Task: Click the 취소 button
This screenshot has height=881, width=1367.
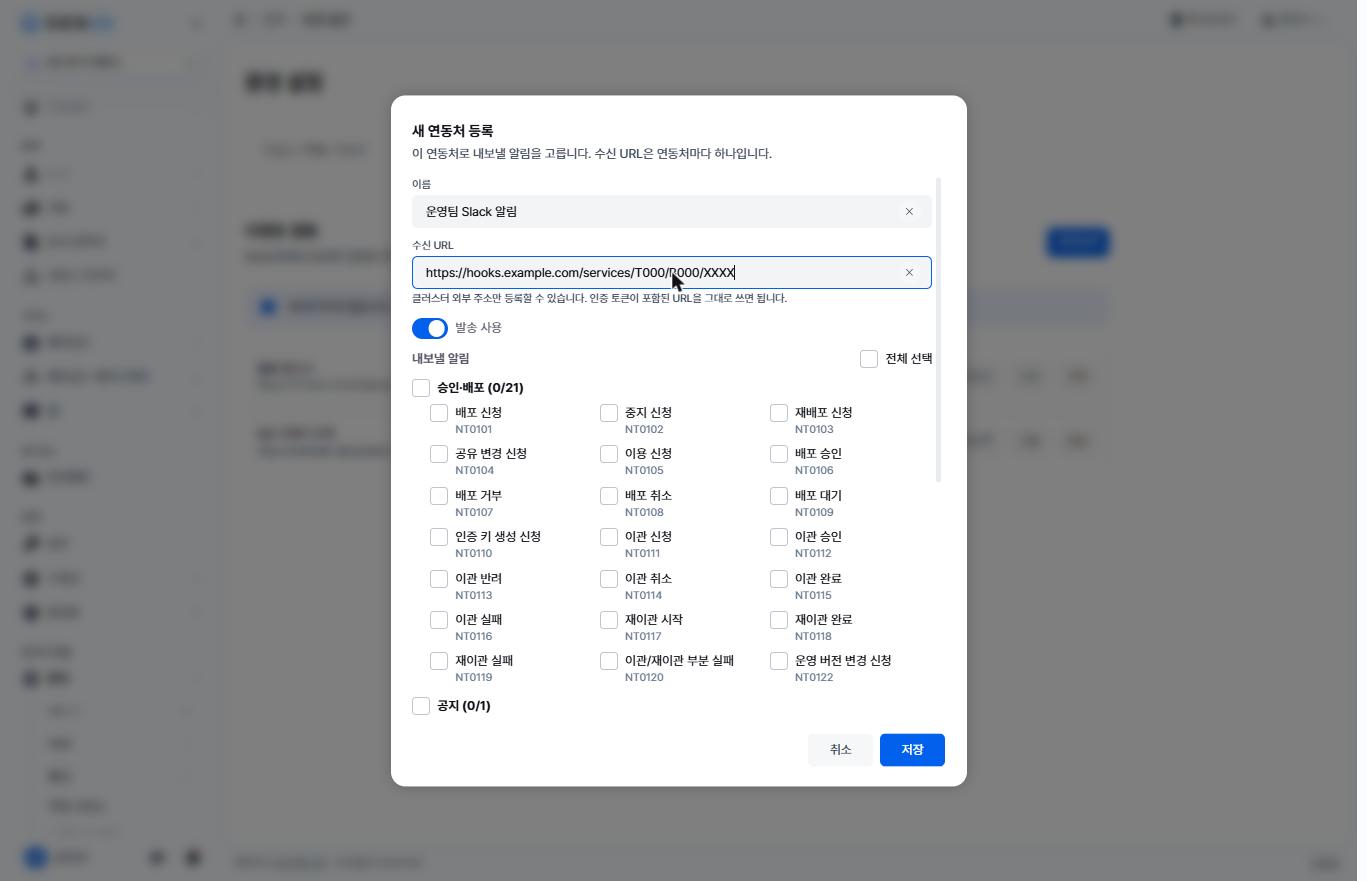Action: (x=840, y=750)
